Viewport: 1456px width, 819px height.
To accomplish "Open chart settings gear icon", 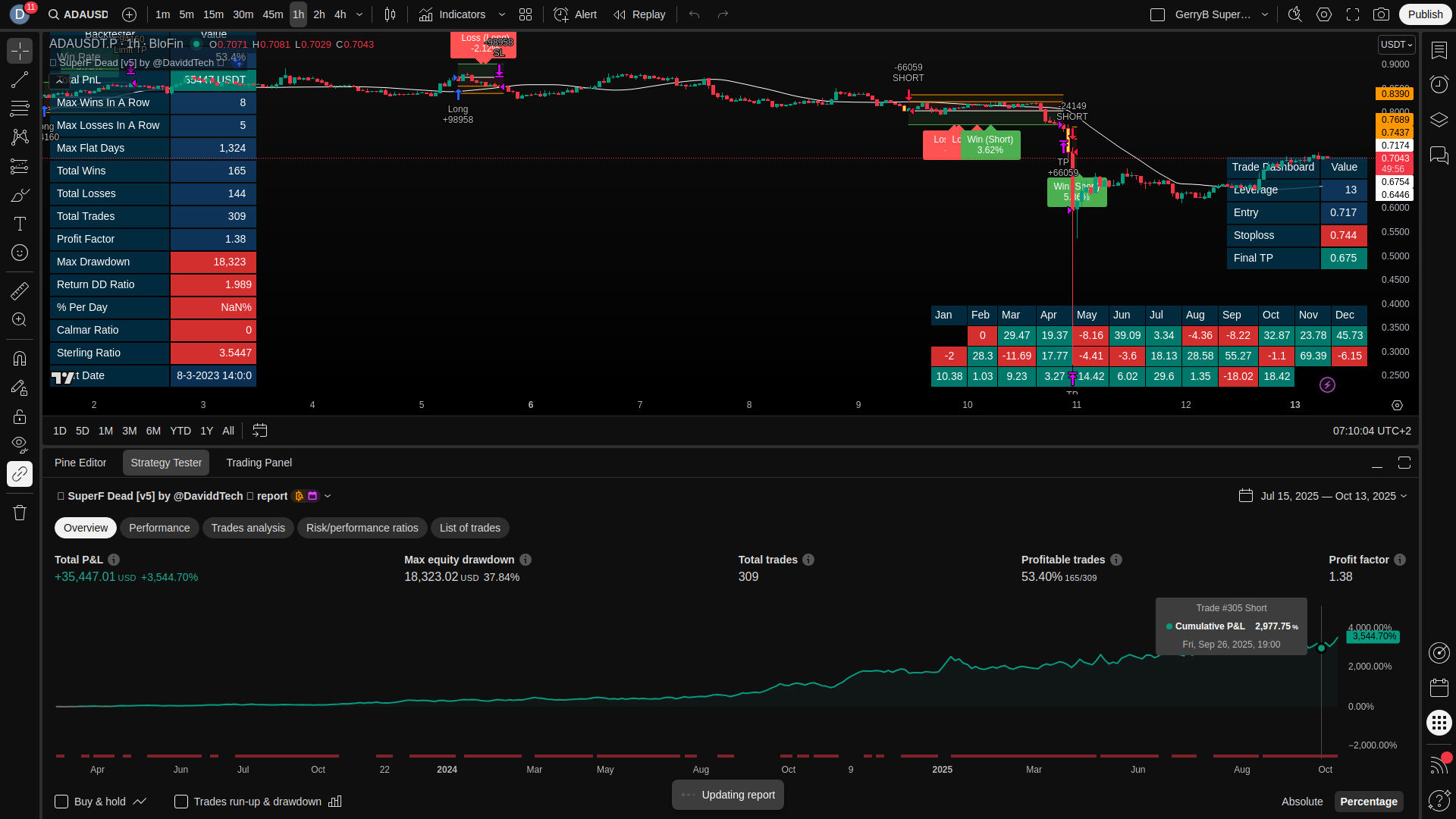I will coord(1324,14).
